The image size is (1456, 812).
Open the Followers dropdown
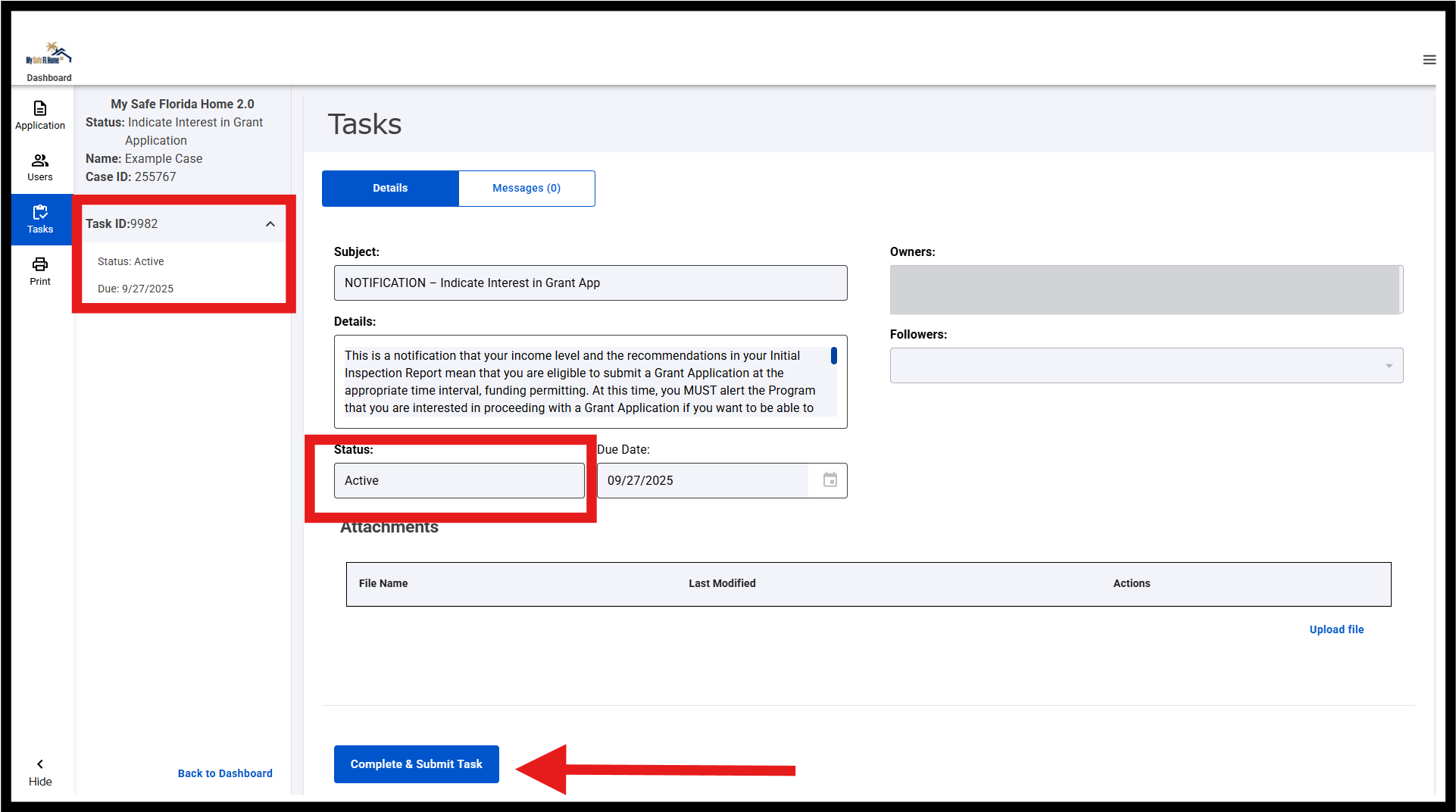pyautogui.click(x=1146, y=366)
